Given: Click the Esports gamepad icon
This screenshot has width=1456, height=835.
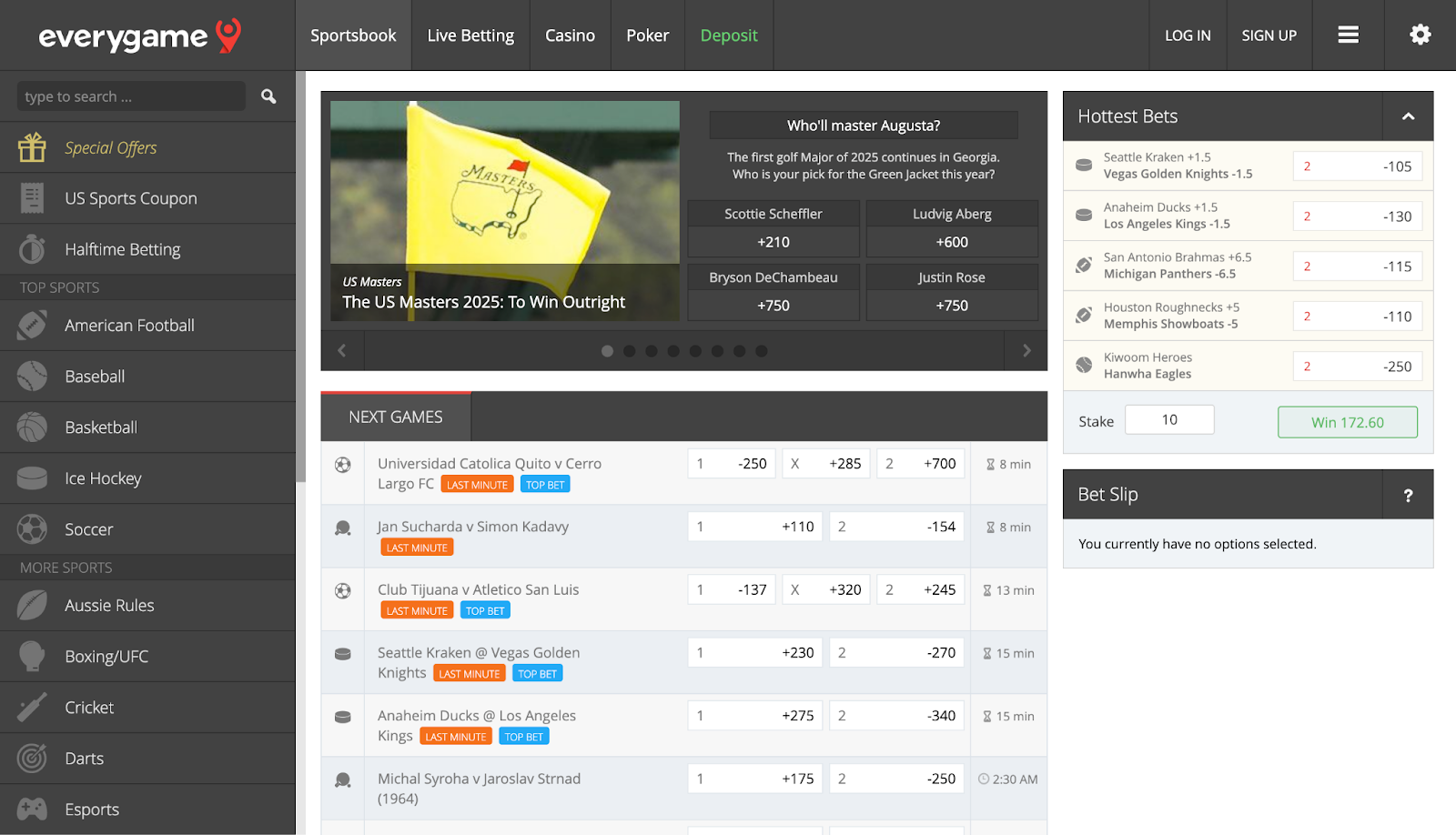Looking at the screenshot, I should tap(32, 809).
